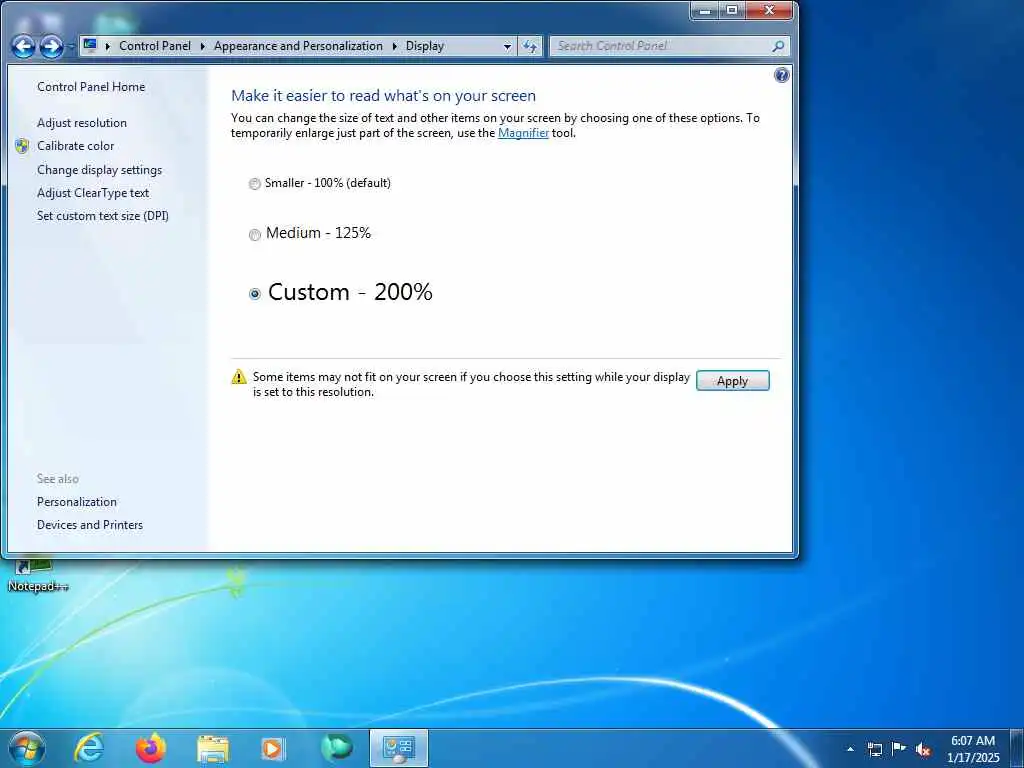Open Personalization under See also
Screen dimensions: 1024x768
click(77, 502)
